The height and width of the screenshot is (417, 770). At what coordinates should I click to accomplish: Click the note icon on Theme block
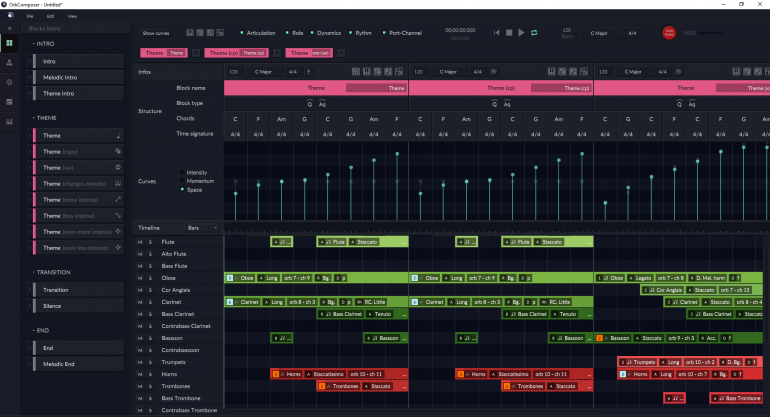pos(118,136)
